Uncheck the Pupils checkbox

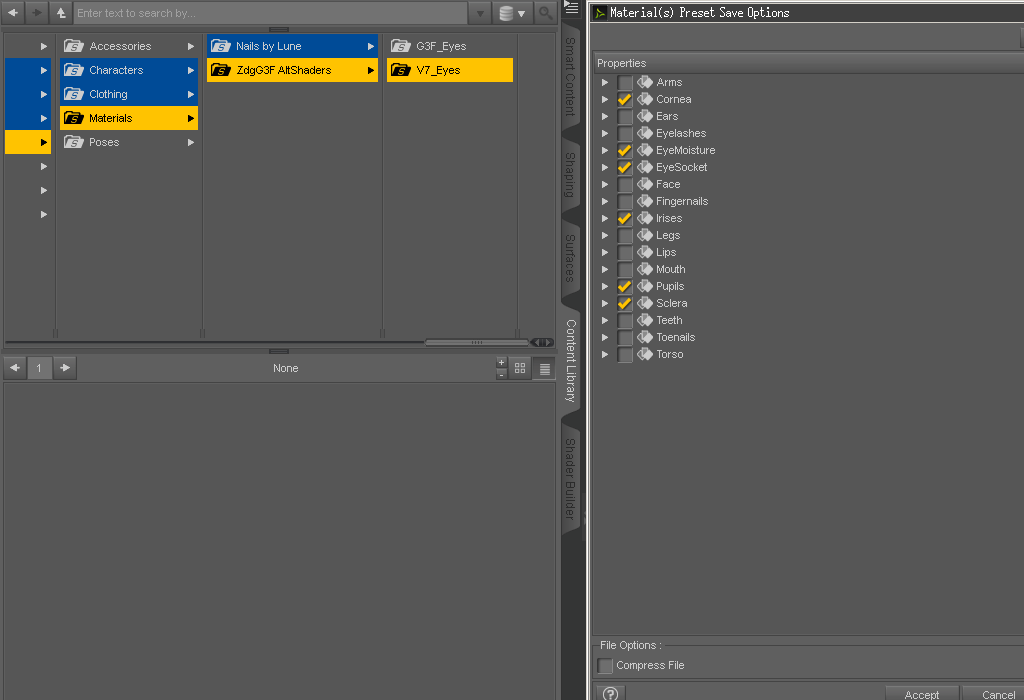625,286
